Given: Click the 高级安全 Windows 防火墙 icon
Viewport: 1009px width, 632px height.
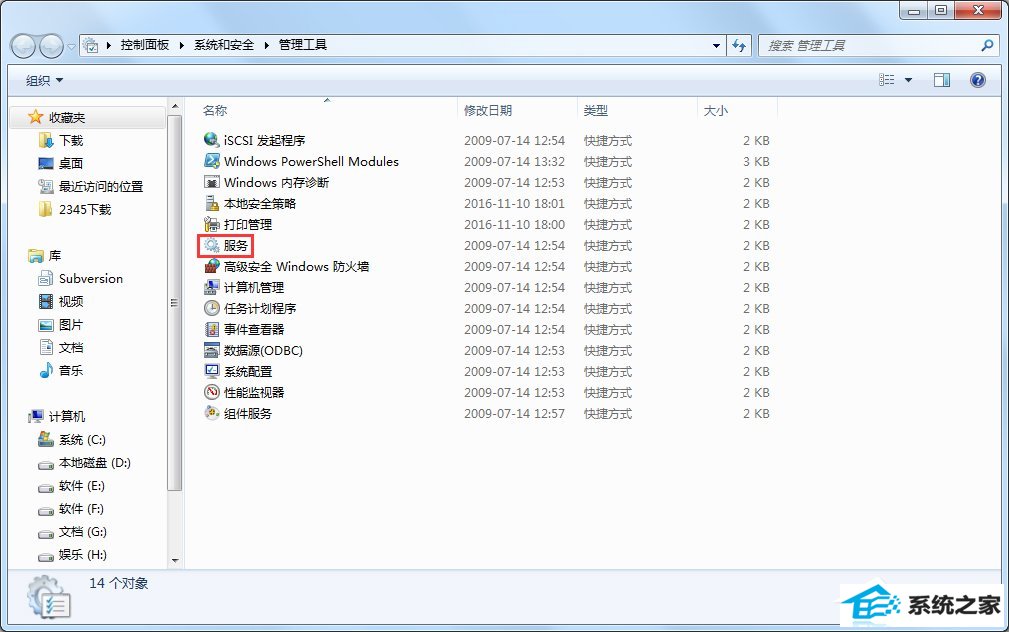Looking at the screenshot, I should click(x=211, y=266).
